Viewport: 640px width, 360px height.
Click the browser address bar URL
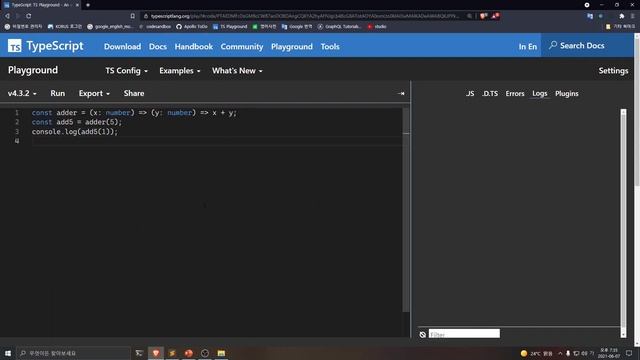(304, 16)
